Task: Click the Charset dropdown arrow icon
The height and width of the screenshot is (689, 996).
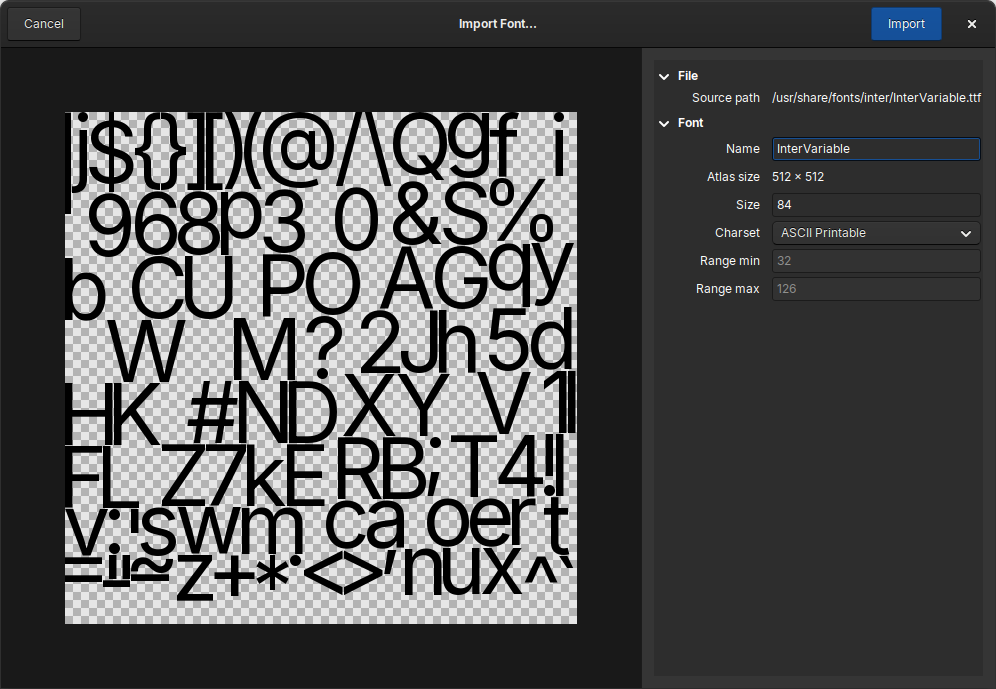Action: pyautogui.click(x=966, y=233)
